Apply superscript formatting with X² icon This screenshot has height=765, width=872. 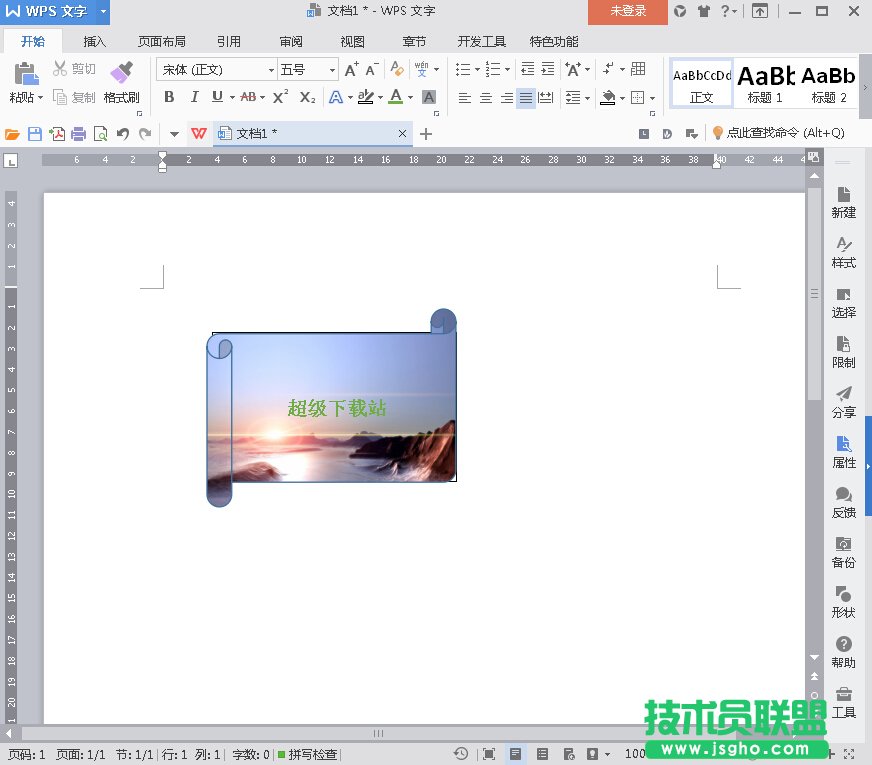pos(280,97)
